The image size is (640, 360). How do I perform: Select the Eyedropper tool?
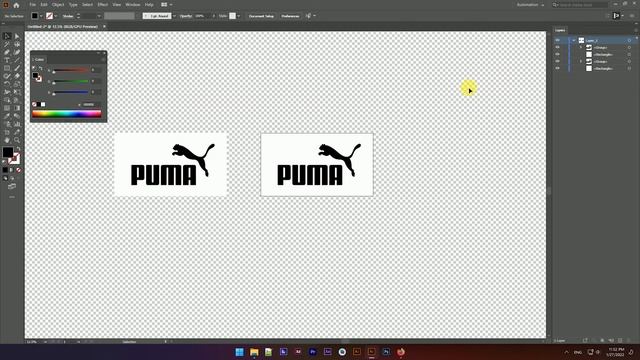pos(7,116)
